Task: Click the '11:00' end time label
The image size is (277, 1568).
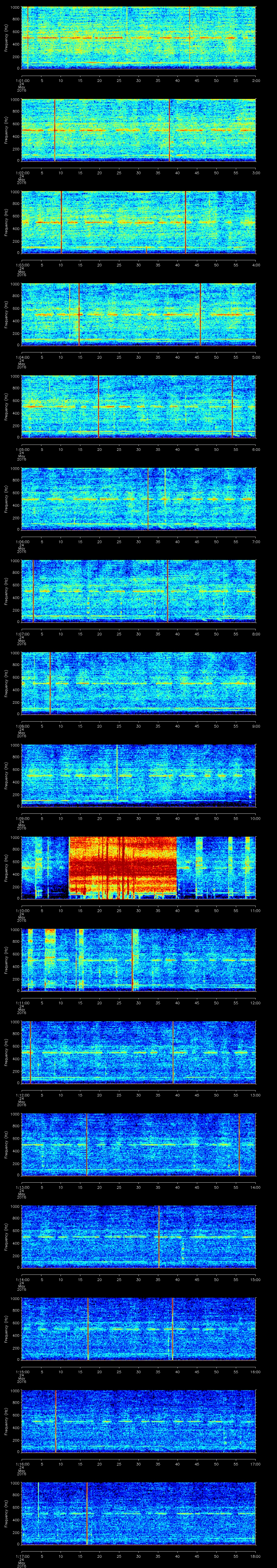Action: tap(256, 910)
